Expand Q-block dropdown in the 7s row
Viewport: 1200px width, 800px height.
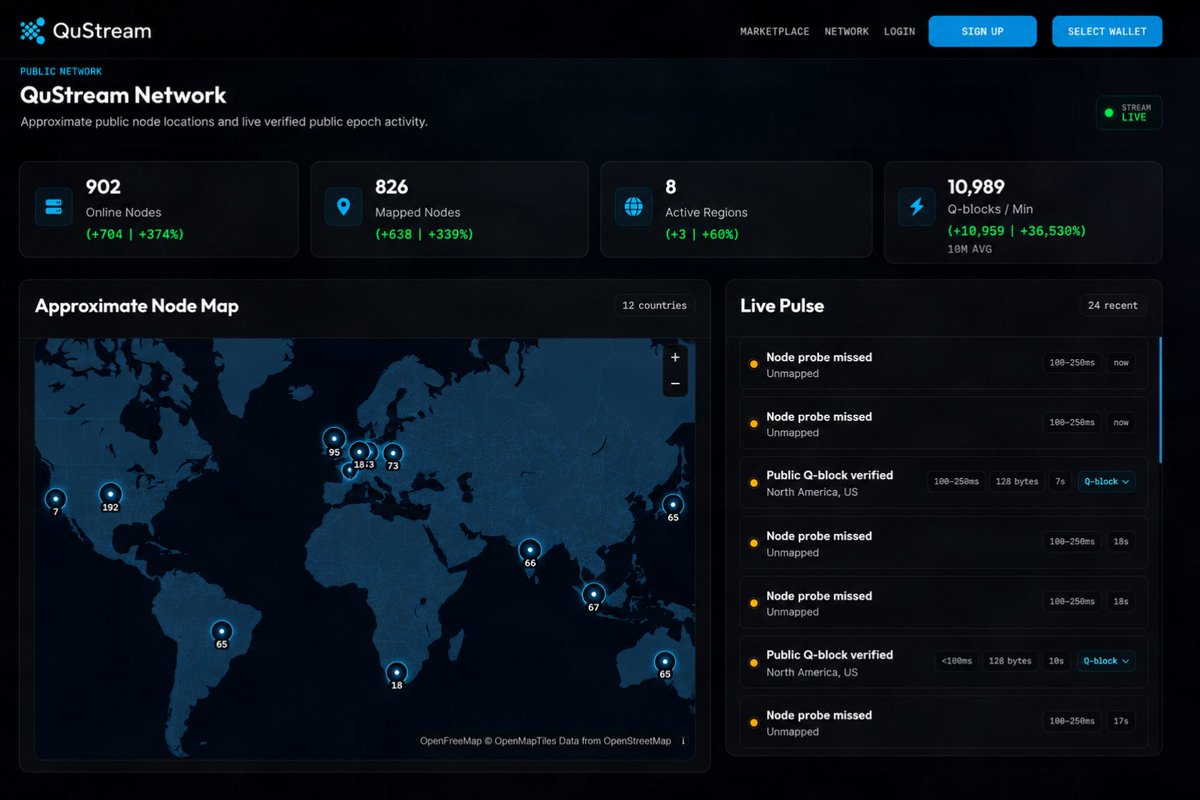[x=1106, y=482]
